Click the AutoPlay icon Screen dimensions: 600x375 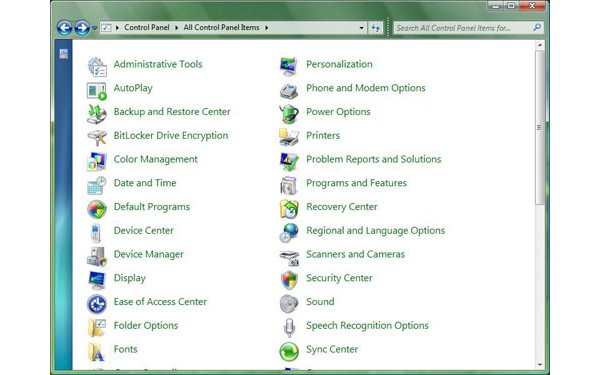(97, 91)
